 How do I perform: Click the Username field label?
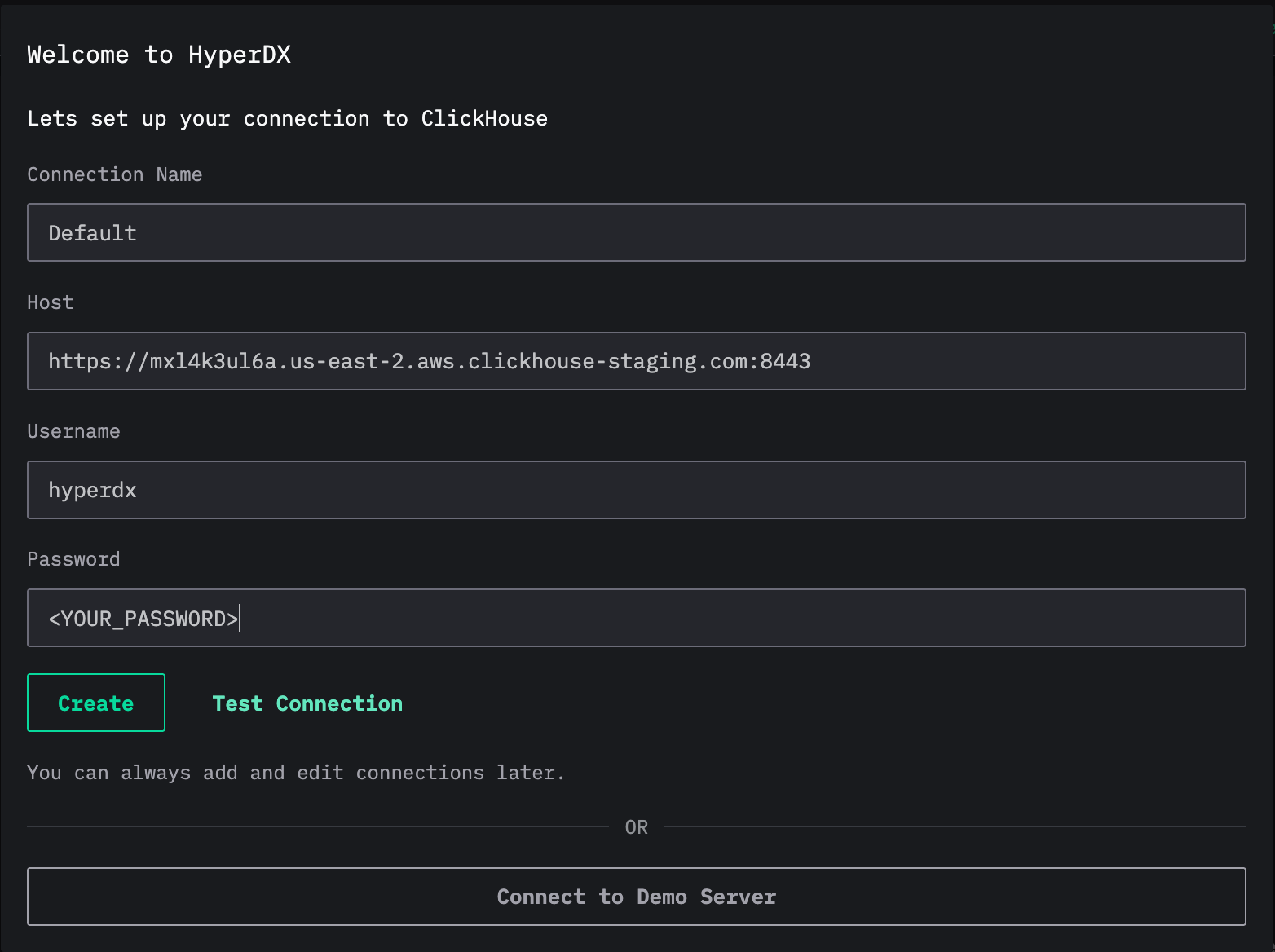pyautogui.click(x=73, y=430)
